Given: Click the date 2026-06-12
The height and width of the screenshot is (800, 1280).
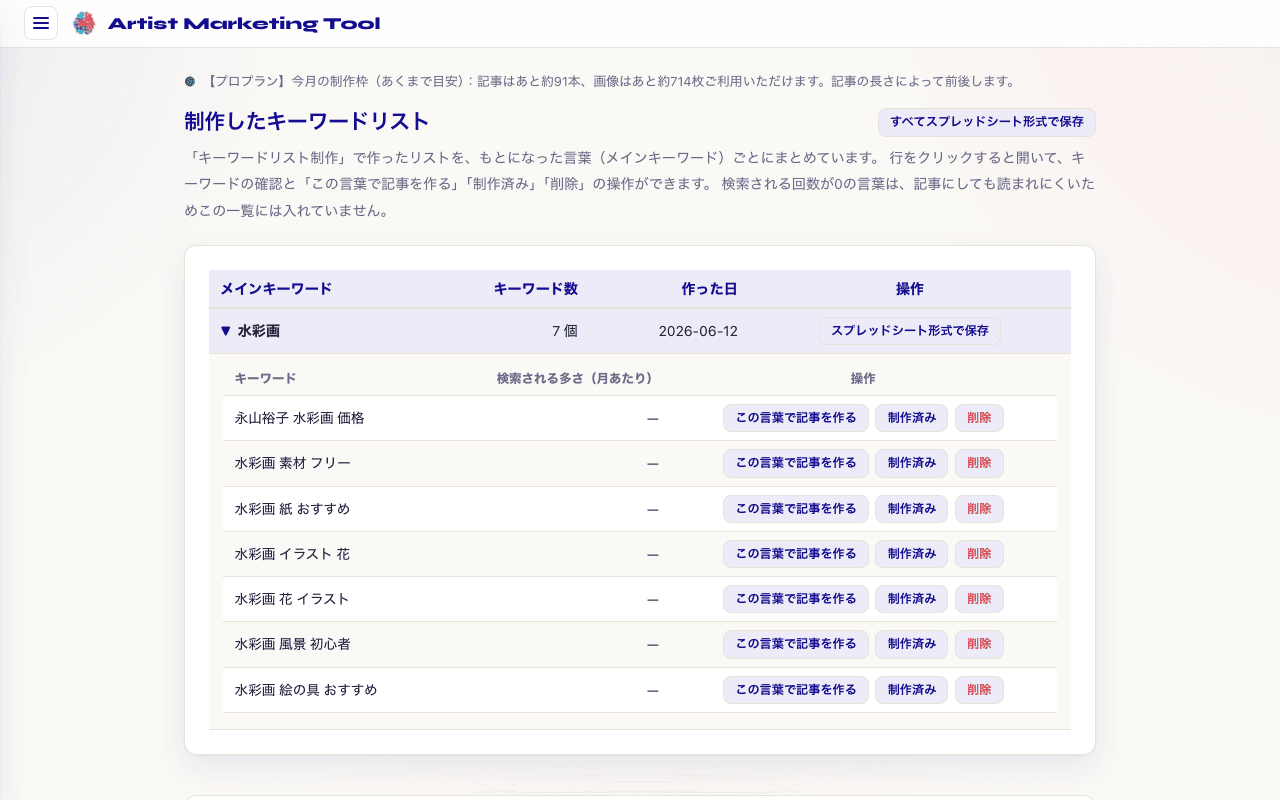Looking at the screenshot, I should pos(698,331).
